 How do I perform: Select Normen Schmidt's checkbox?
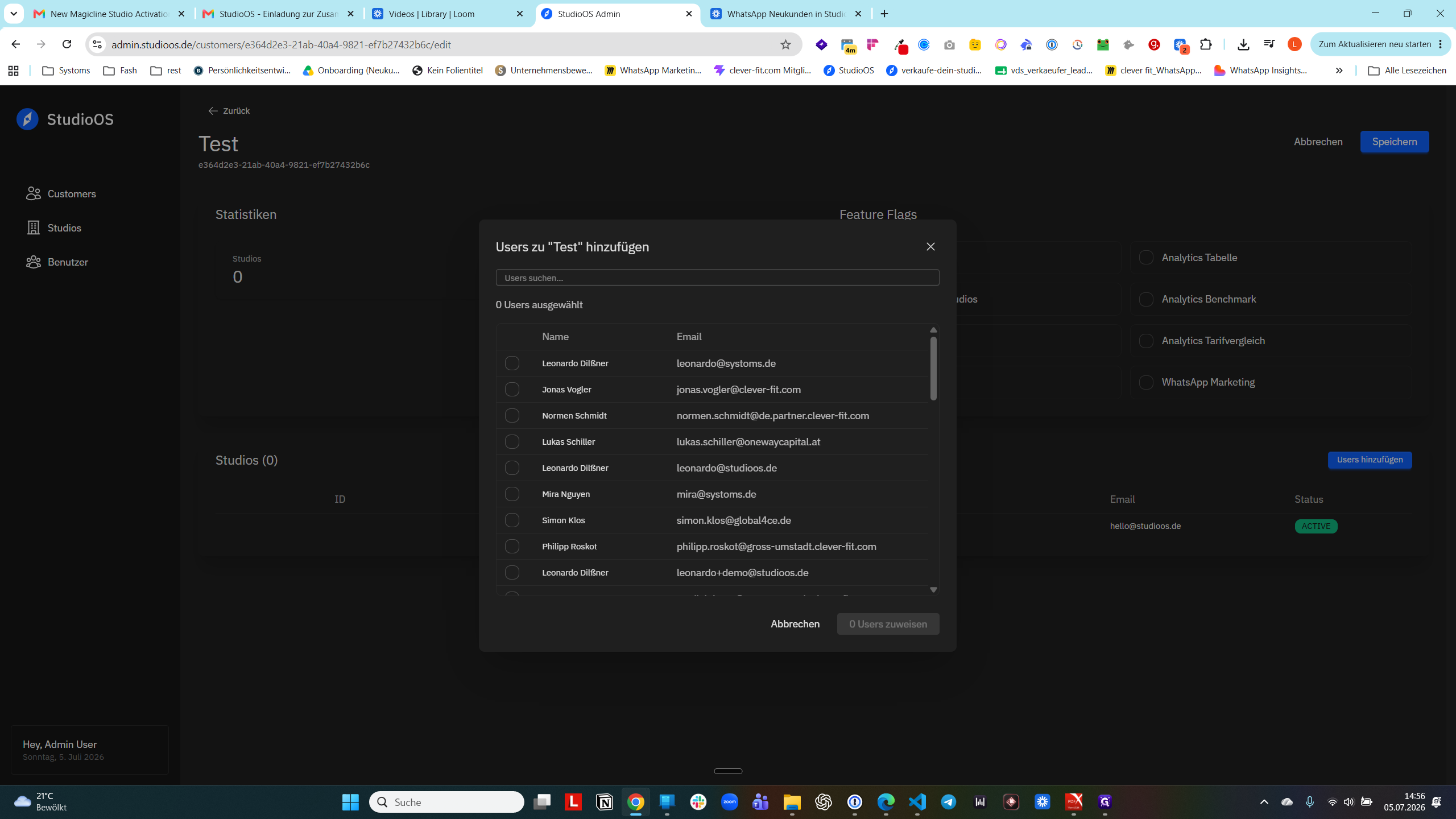point(512,415)
